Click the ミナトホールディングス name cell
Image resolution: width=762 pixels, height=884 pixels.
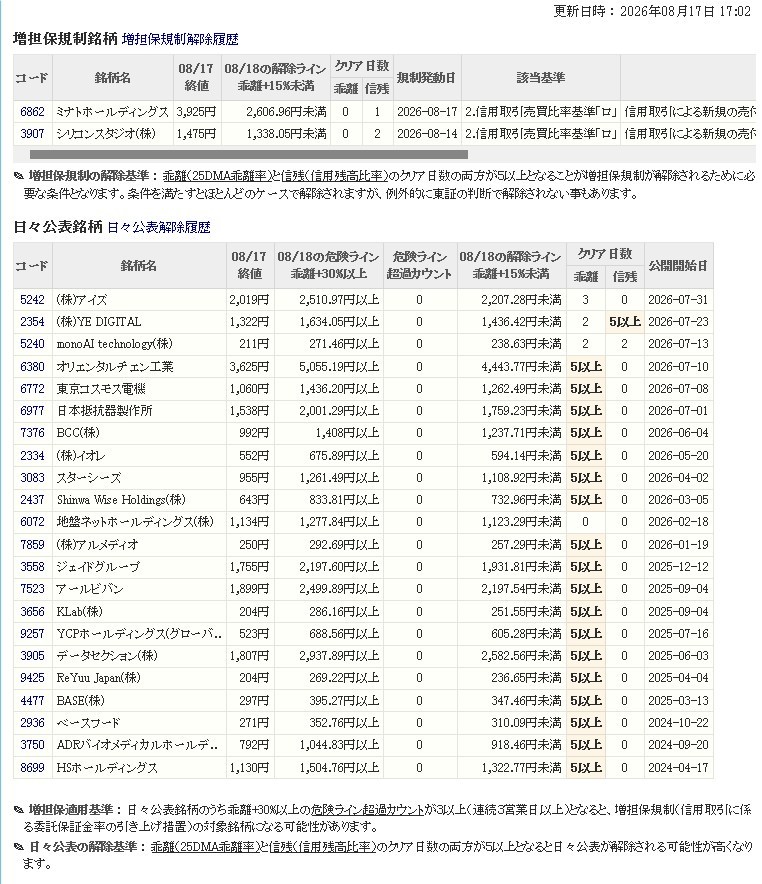[112, 112]
